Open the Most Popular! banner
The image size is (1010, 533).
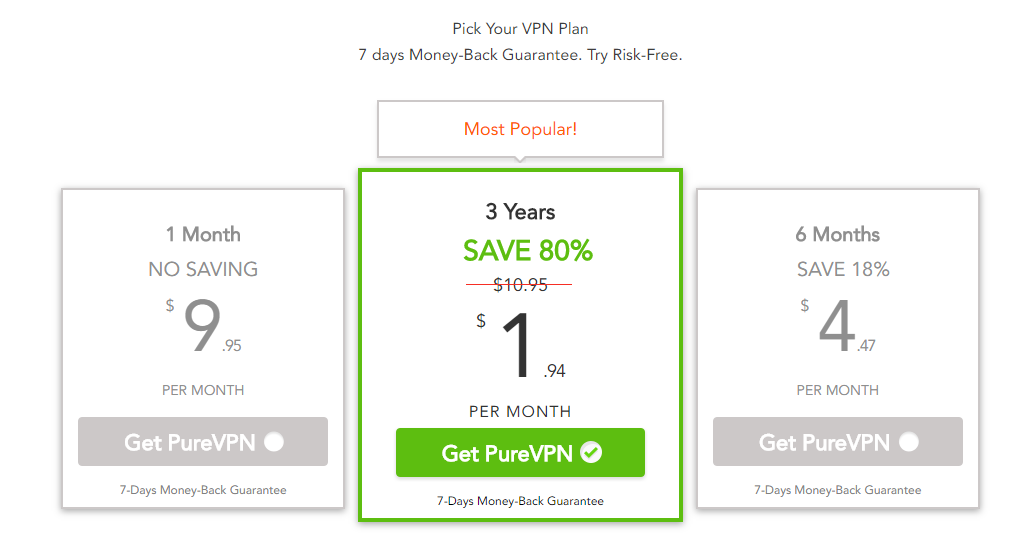(x=520, y=129)
